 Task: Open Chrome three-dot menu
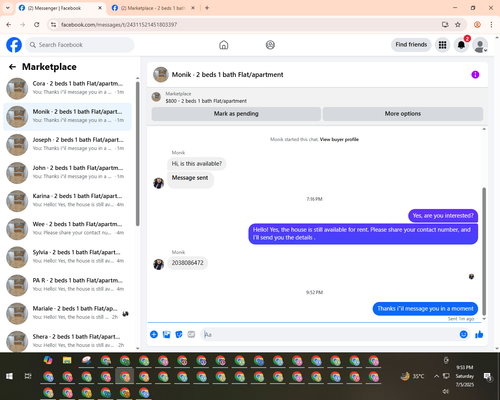click(x=491, y=24)
